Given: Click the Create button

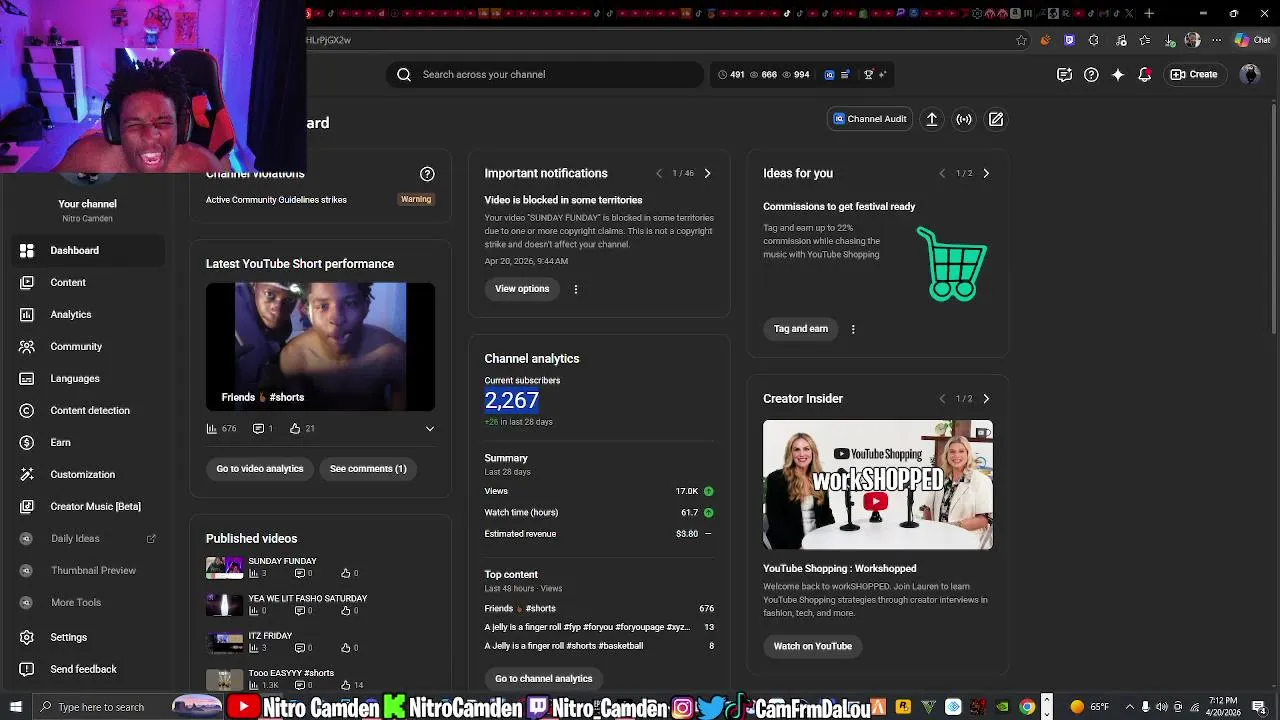Looking at the screenshot, I should (x=1194, y=74).
